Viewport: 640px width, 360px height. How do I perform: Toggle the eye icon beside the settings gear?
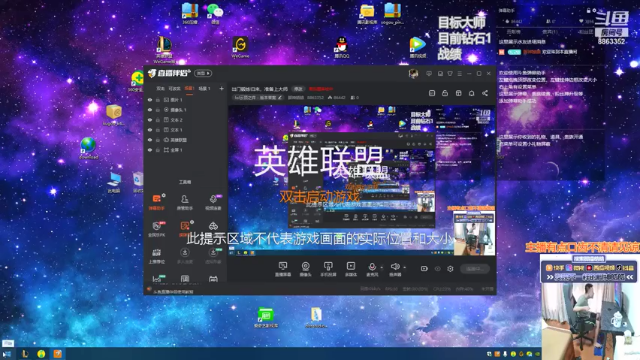click(x=438, y=269)
